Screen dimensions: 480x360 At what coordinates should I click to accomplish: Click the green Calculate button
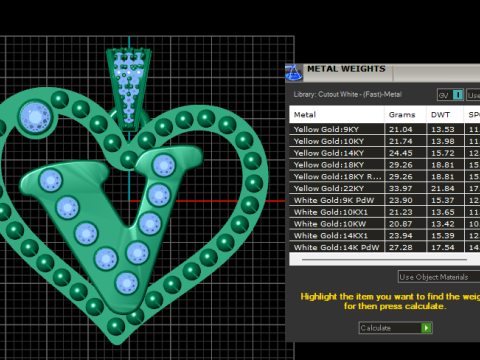[x=395, y=328]
